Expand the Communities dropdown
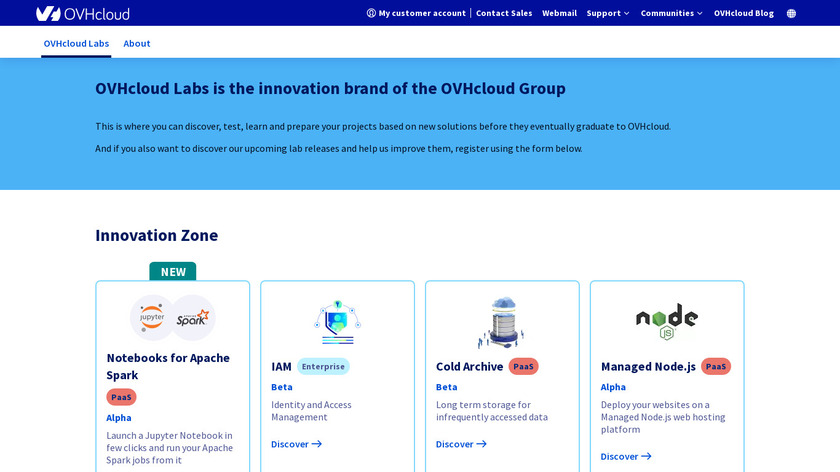This screenshot has width=840, height=472. [671, 13]
